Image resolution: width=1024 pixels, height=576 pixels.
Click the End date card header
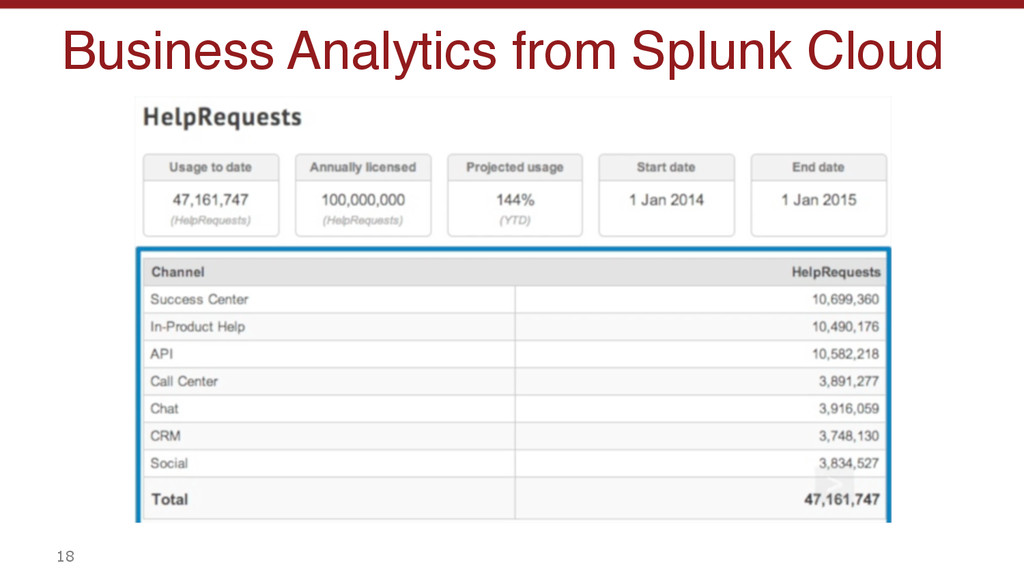pos(818,167)
